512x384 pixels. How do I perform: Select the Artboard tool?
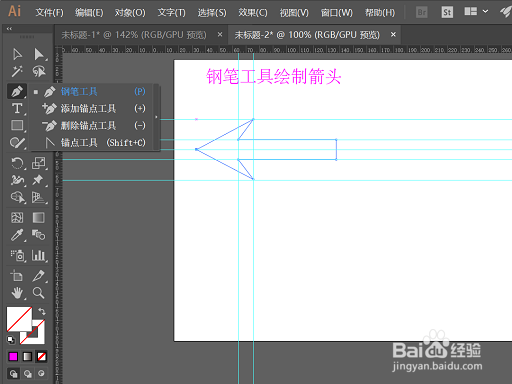pyautogui.click(x=17, y=276)
